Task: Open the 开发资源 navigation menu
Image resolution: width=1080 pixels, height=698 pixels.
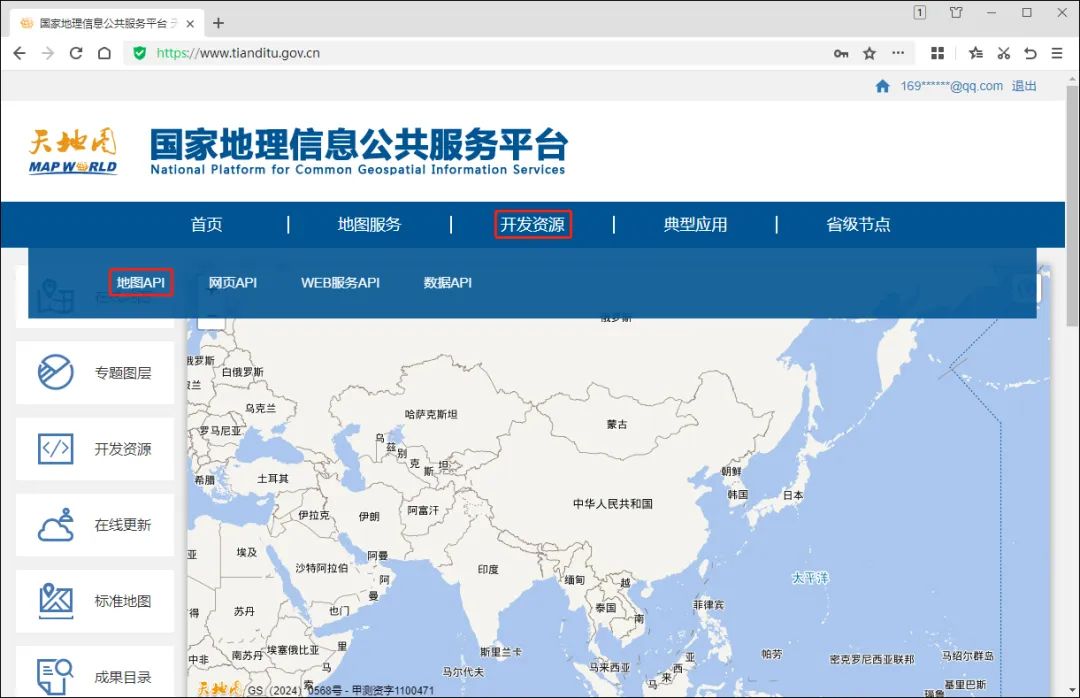Action: (532, 225)
